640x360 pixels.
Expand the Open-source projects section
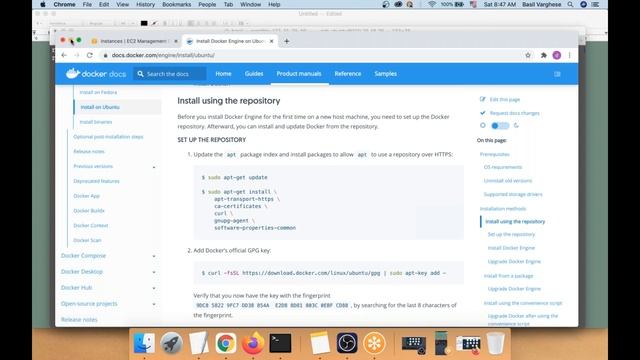pyautogui.click(x=154, y=304)
